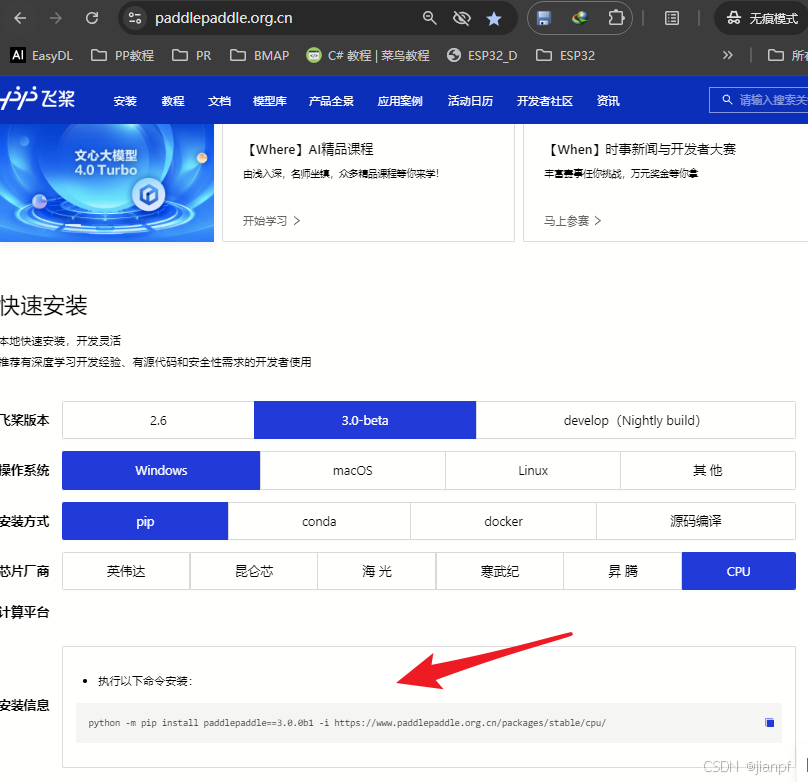Select Windows operating system

coord(161,470)
